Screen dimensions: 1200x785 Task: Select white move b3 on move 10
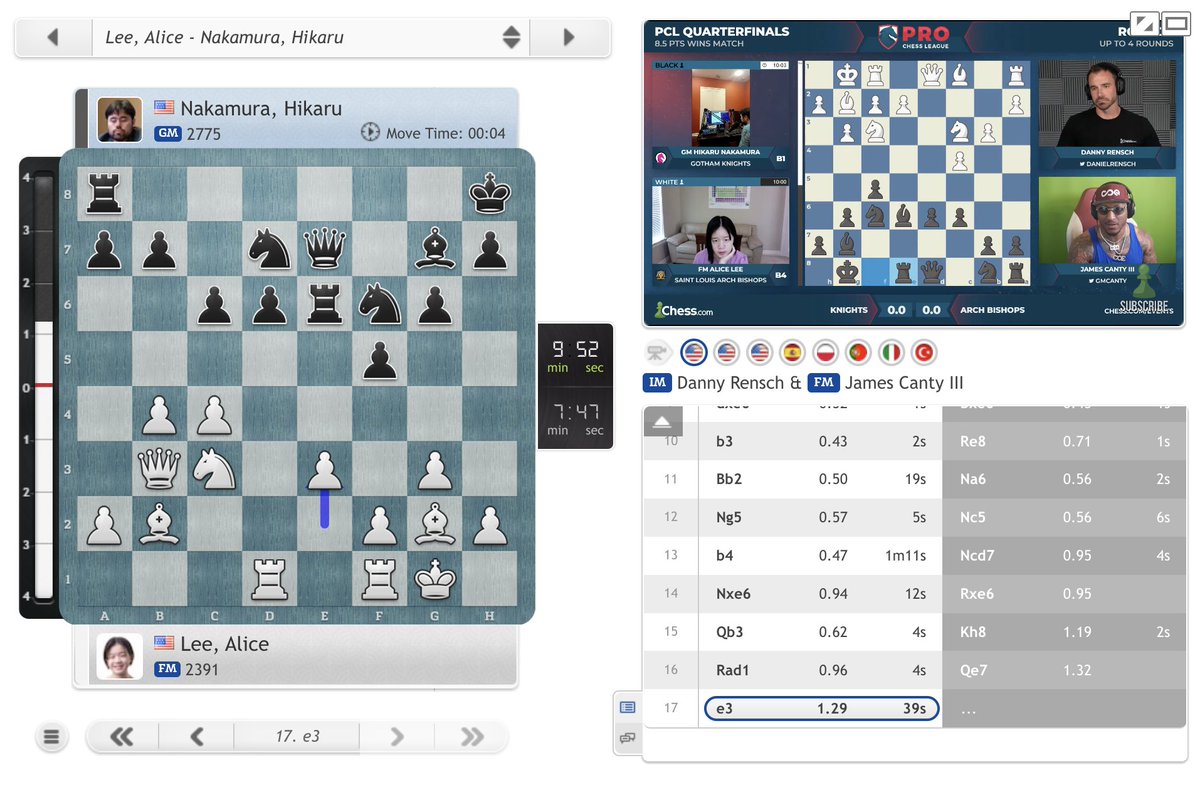(x=822, y=441)
